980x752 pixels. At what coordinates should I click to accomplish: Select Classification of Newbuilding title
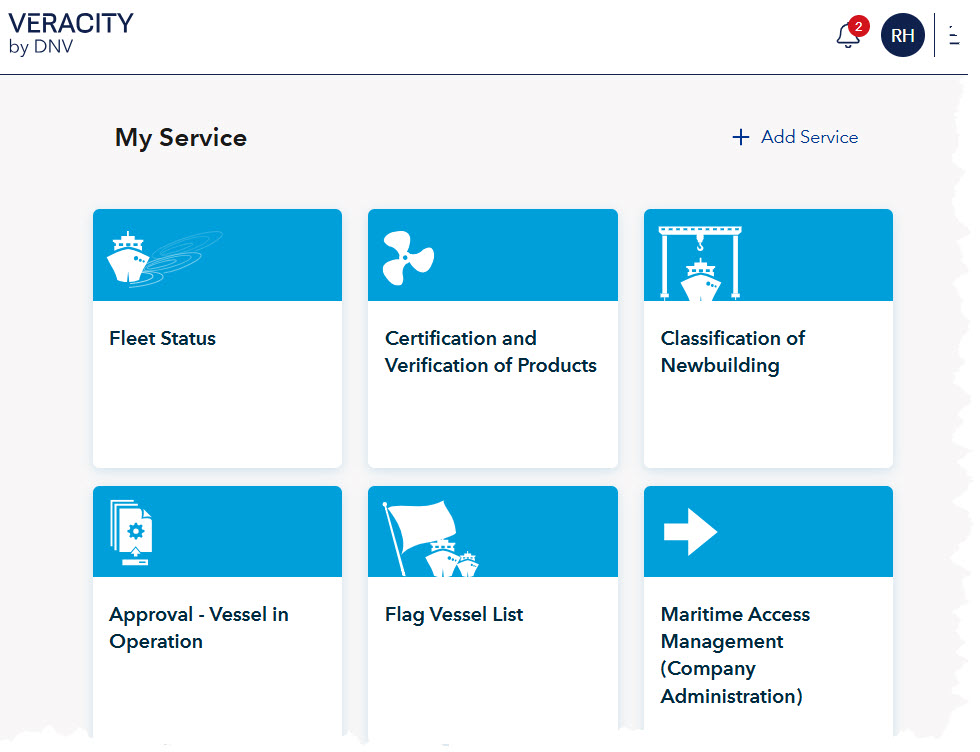point(732,352)
